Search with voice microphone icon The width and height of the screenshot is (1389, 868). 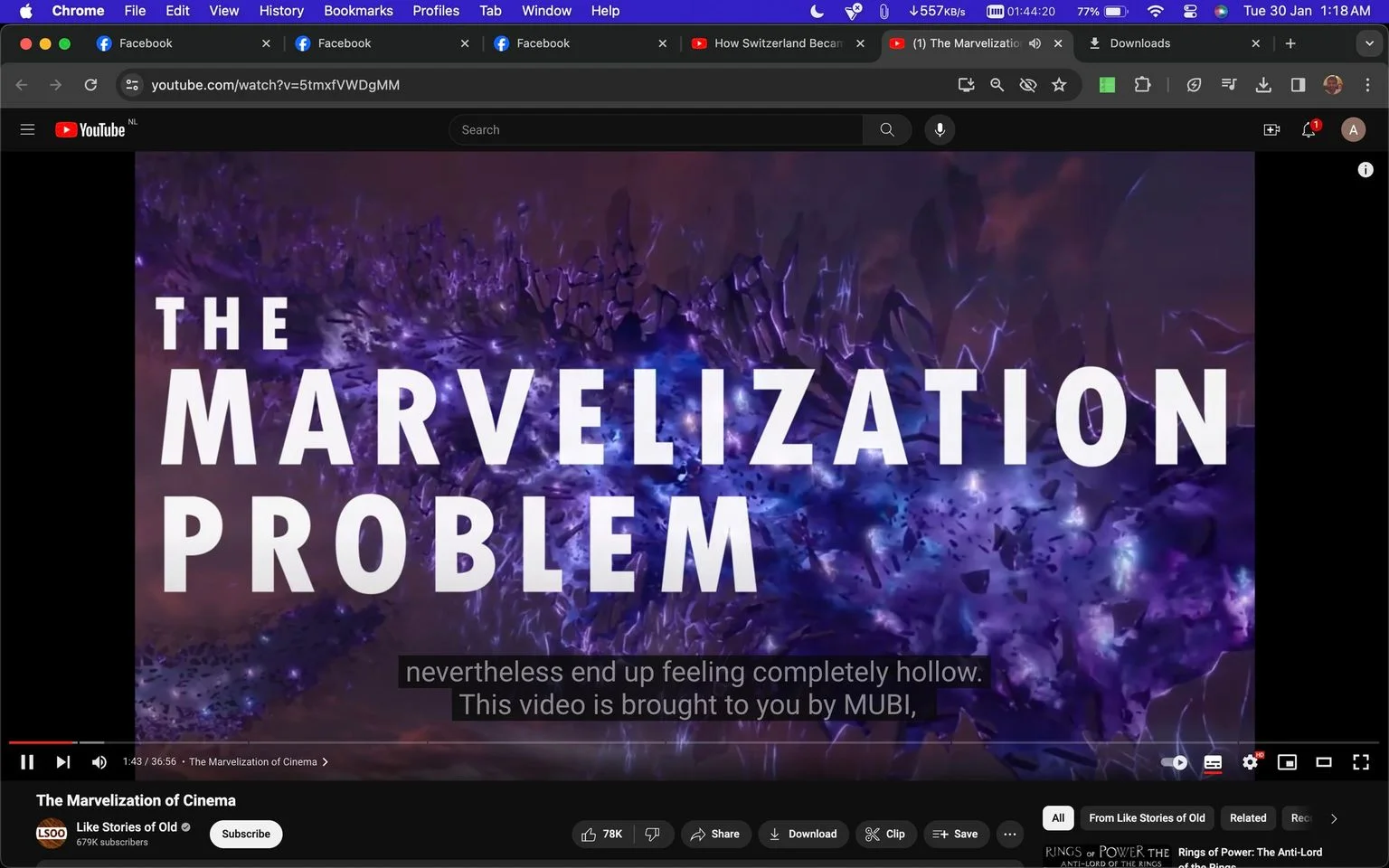940,129
